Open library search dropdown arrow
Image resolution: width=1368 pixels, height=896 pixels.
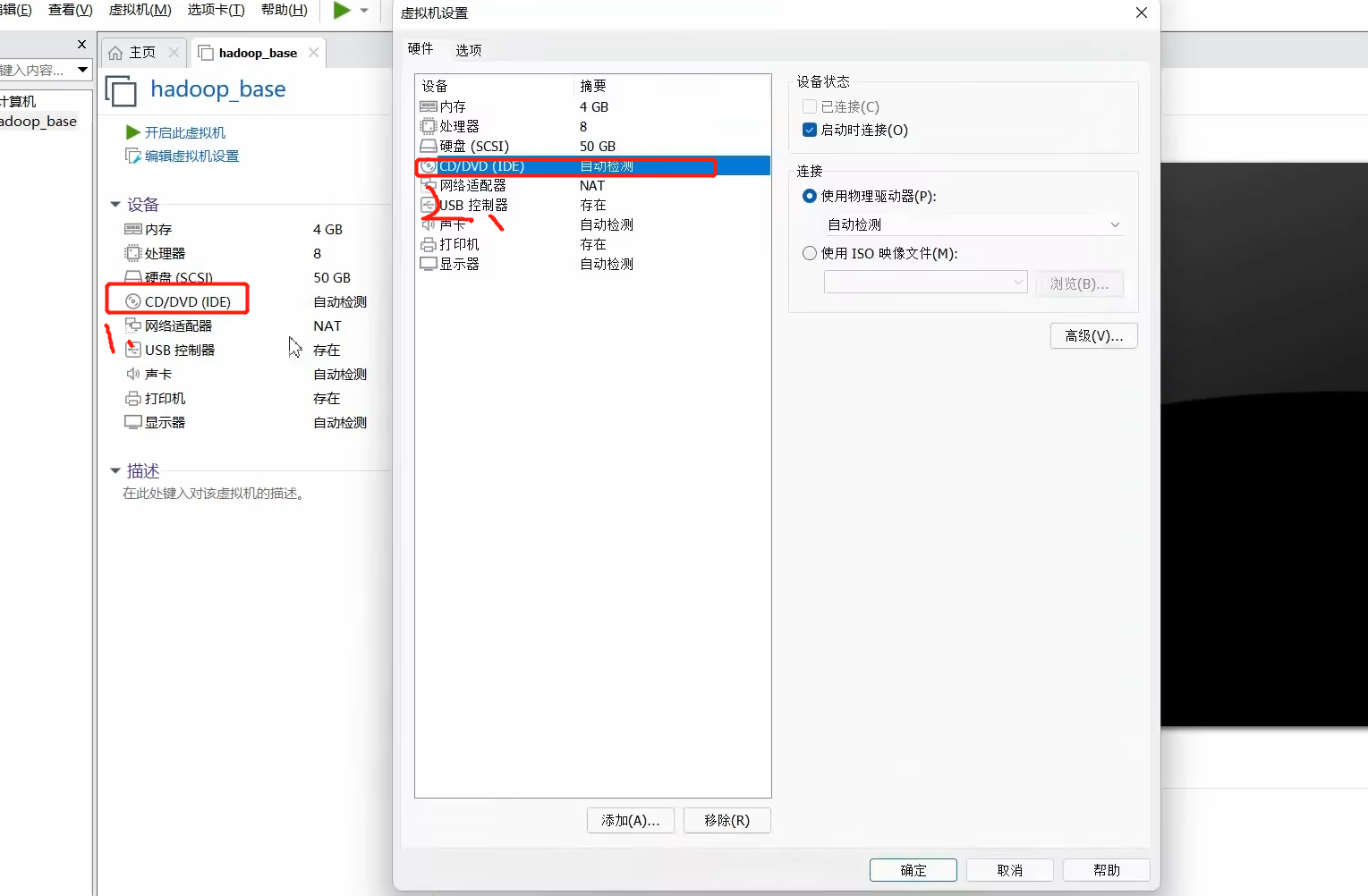[x=82, y=70]
